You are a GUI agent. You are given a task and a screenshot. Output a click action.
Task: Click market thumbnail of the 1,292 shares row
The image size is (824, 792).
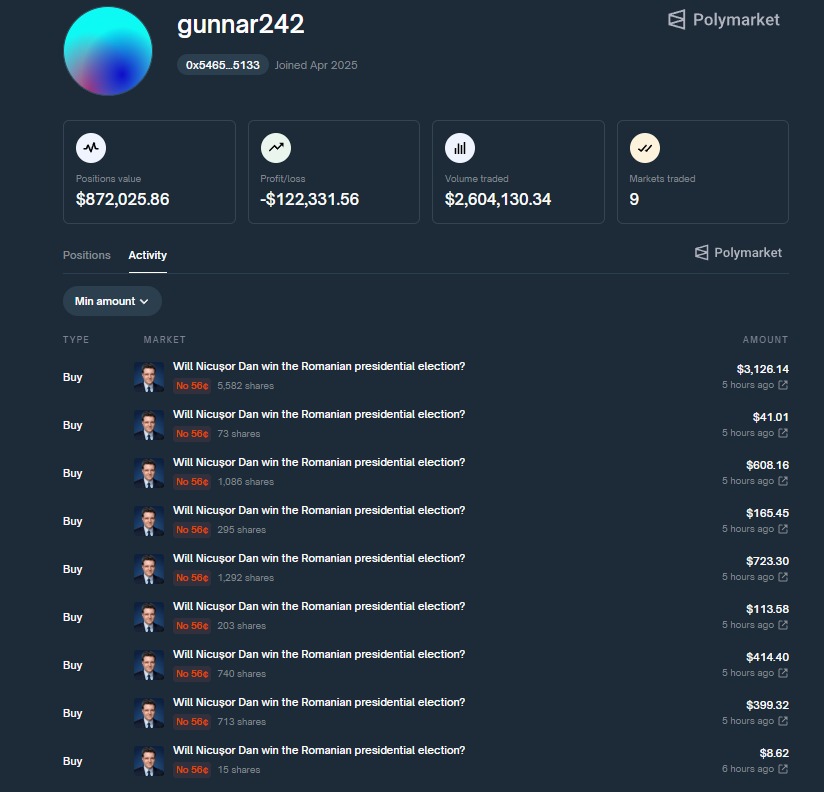click(149, 569)
